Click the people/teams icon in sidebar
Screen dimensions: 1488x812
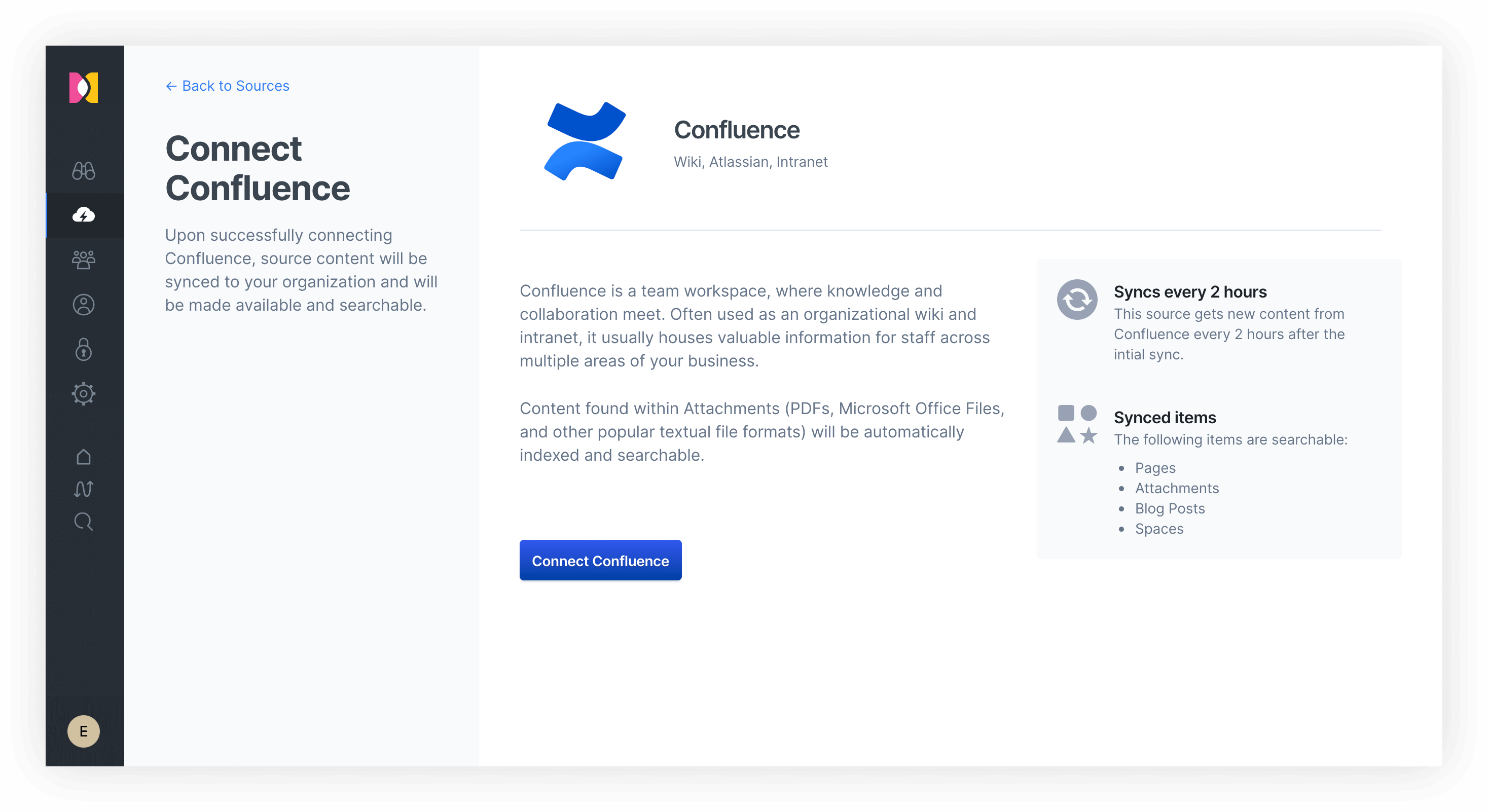tap(85, 260)
